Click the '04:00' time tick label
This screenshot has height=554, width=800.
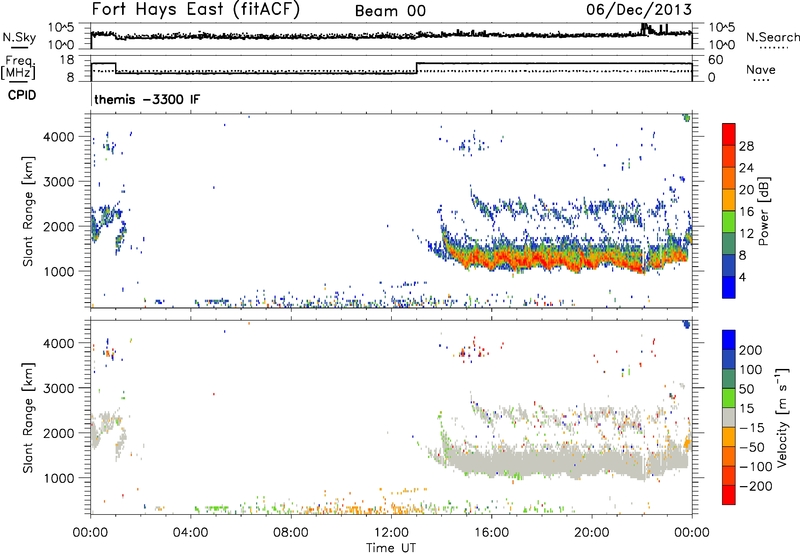tap(190, 533)
